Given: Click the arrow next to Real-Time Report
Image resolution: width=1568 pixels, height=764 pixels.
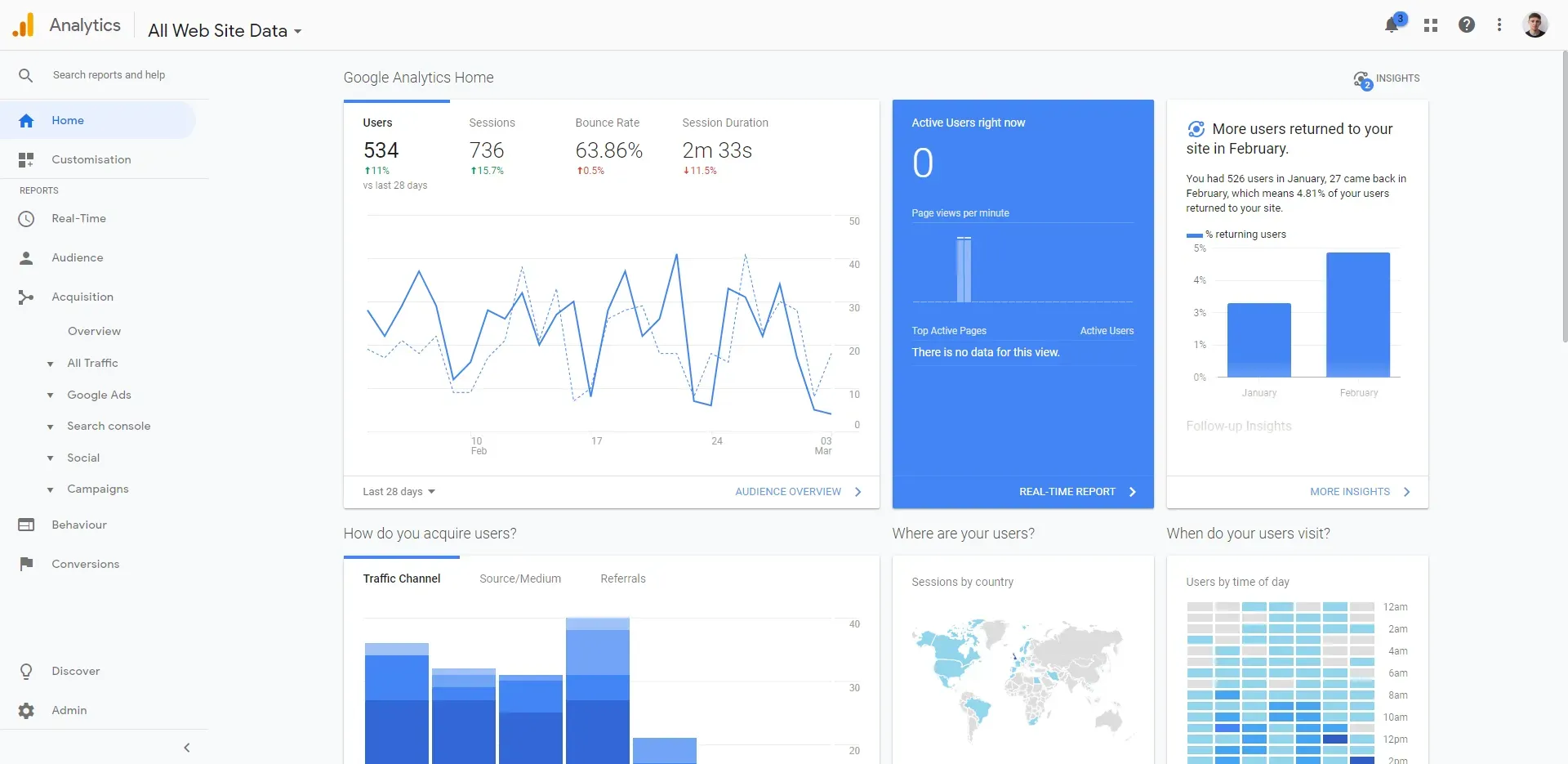Looking at the screenshot, I should 1132,492.
